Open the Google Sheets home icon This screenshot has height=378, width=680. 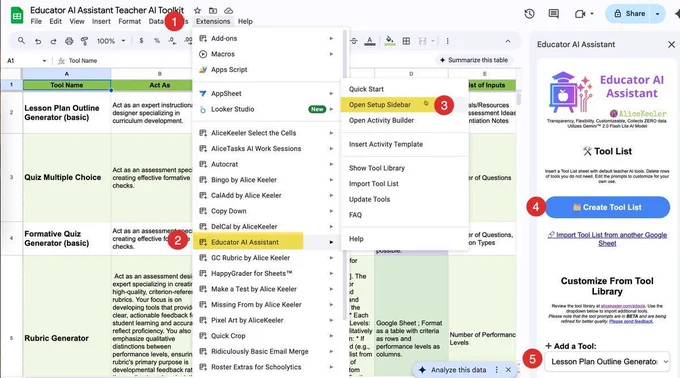click(x=16, y=15)
